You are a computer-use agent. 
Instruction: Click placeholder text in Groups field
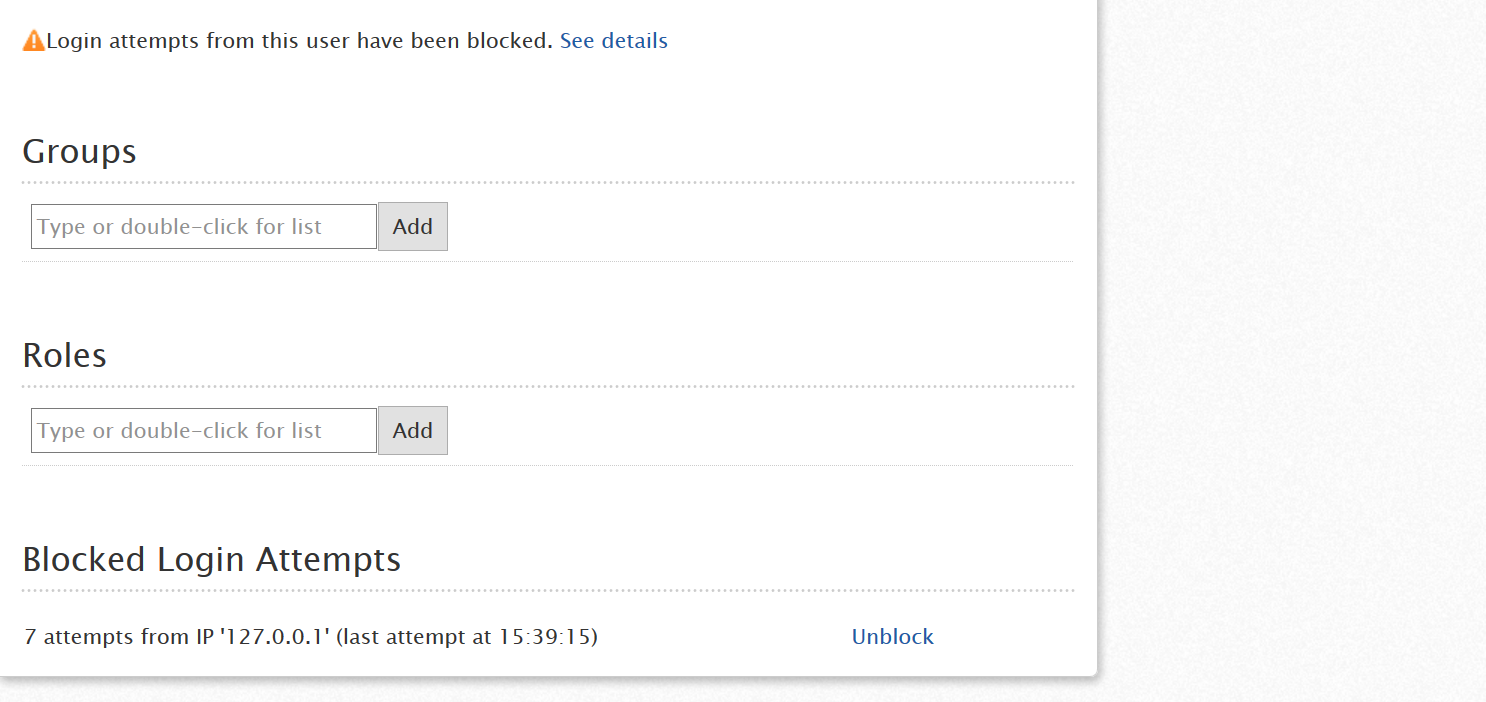[x=180, y=227]
